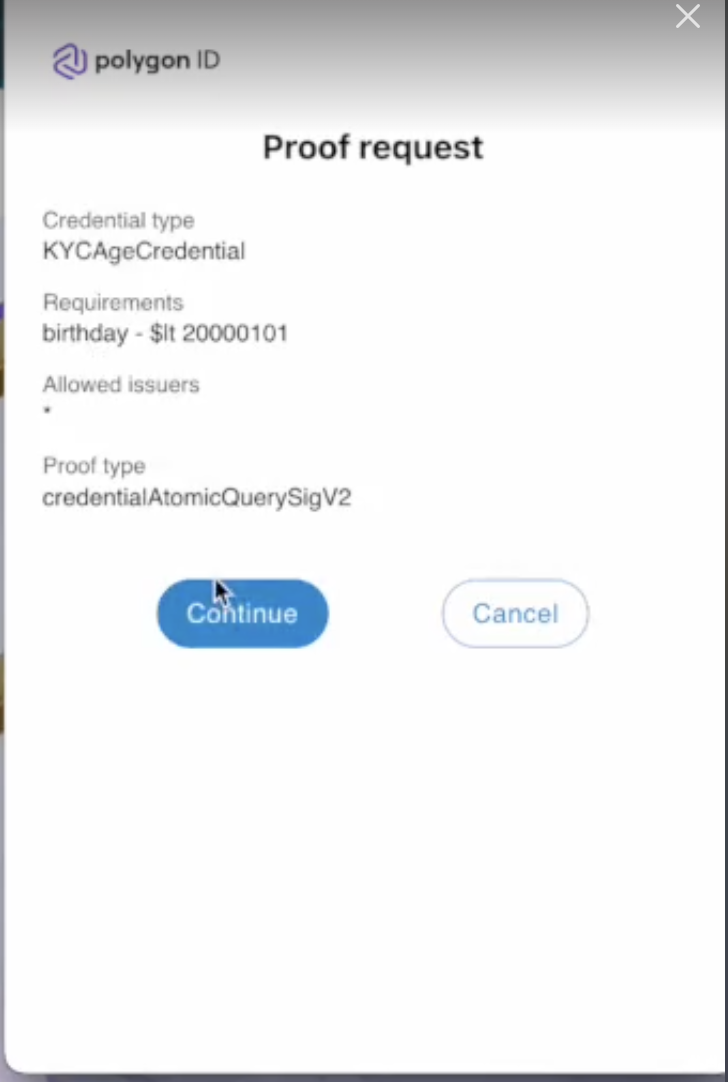This screenshot has width=728, height=1082.
Task: Click the Proof type label
Action: (94, 466)
